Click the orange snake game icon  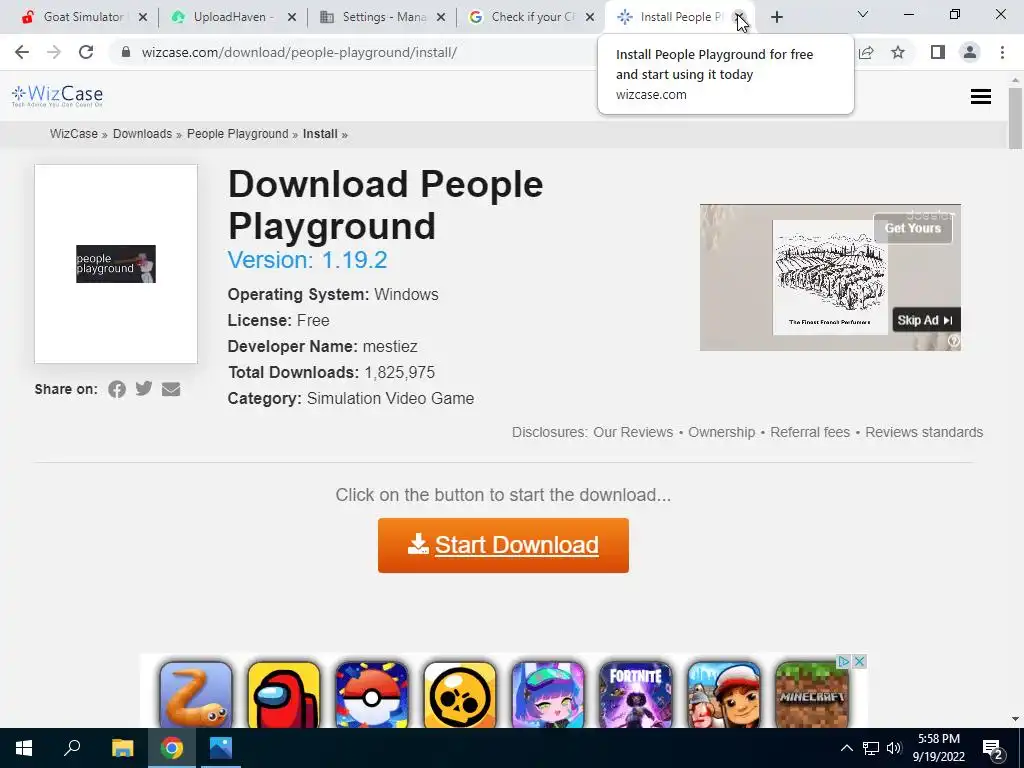pyautogui.click(x=195, y=695)
